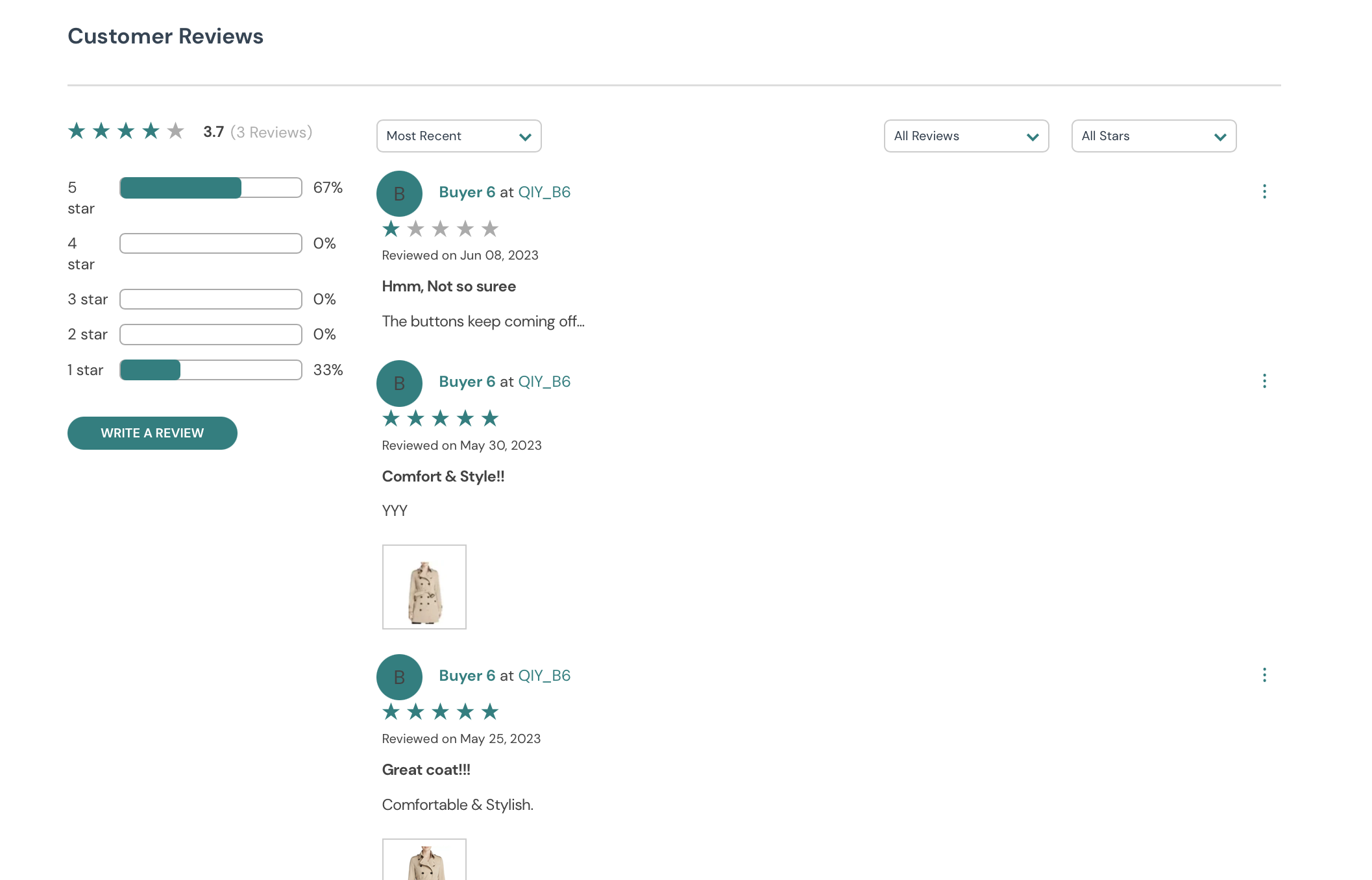Click the avatar beside the May 25 review
Viewport: 1372px width, 880px height.
[399, 677]
